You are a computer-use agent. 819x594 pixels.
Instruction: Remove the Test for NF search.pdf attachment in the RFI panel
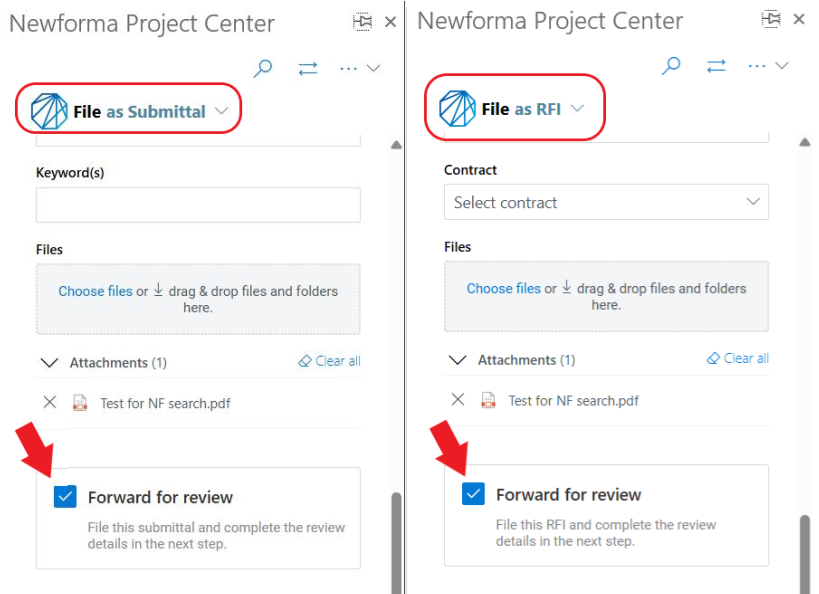(x=458, y=400)
